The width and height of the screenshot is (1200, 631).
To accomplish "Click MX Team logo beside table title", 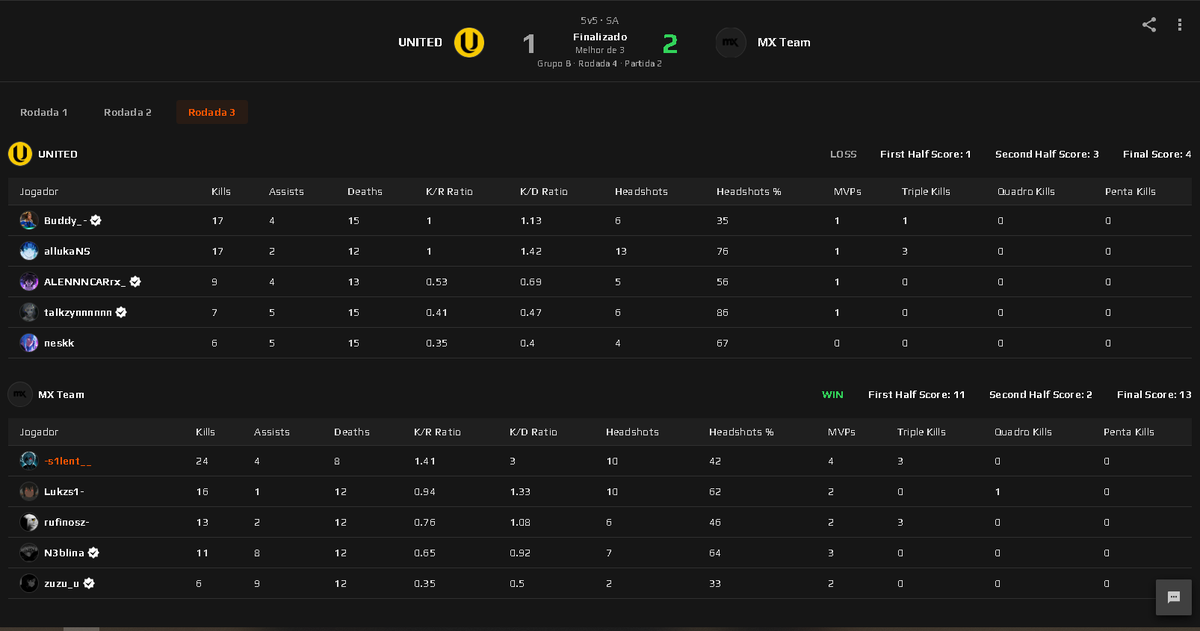I will tap(20, 394).
